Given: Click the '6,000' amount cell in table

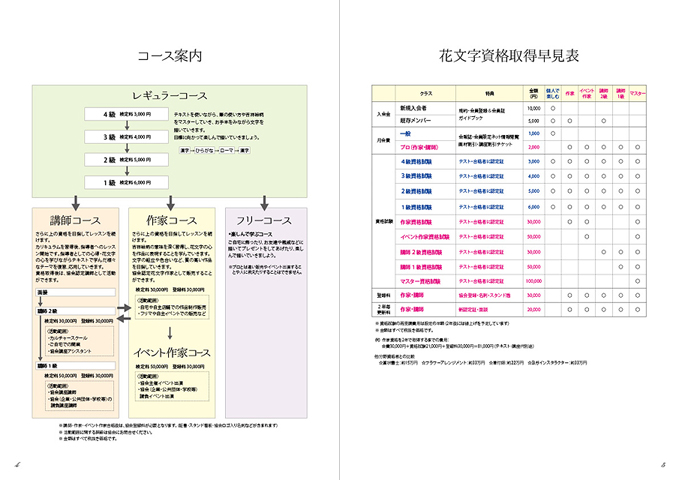Looking at the screenshot, I should 534,207.
